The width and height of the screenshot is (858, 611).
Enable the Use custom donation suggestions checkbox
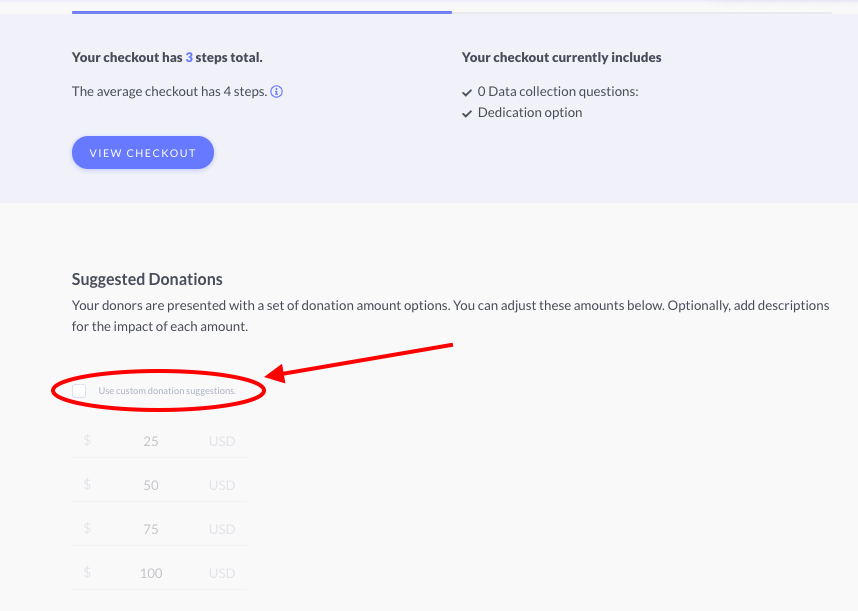(79, 391)
